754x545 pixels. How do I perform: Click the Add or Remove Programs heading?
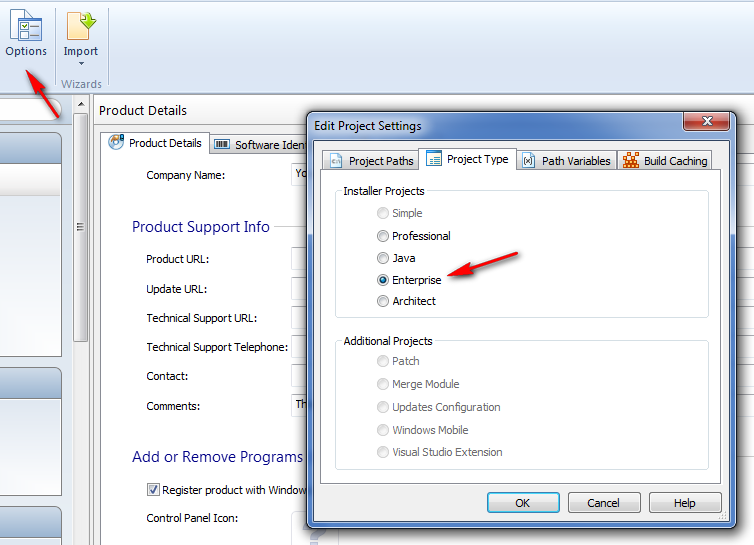217,456
